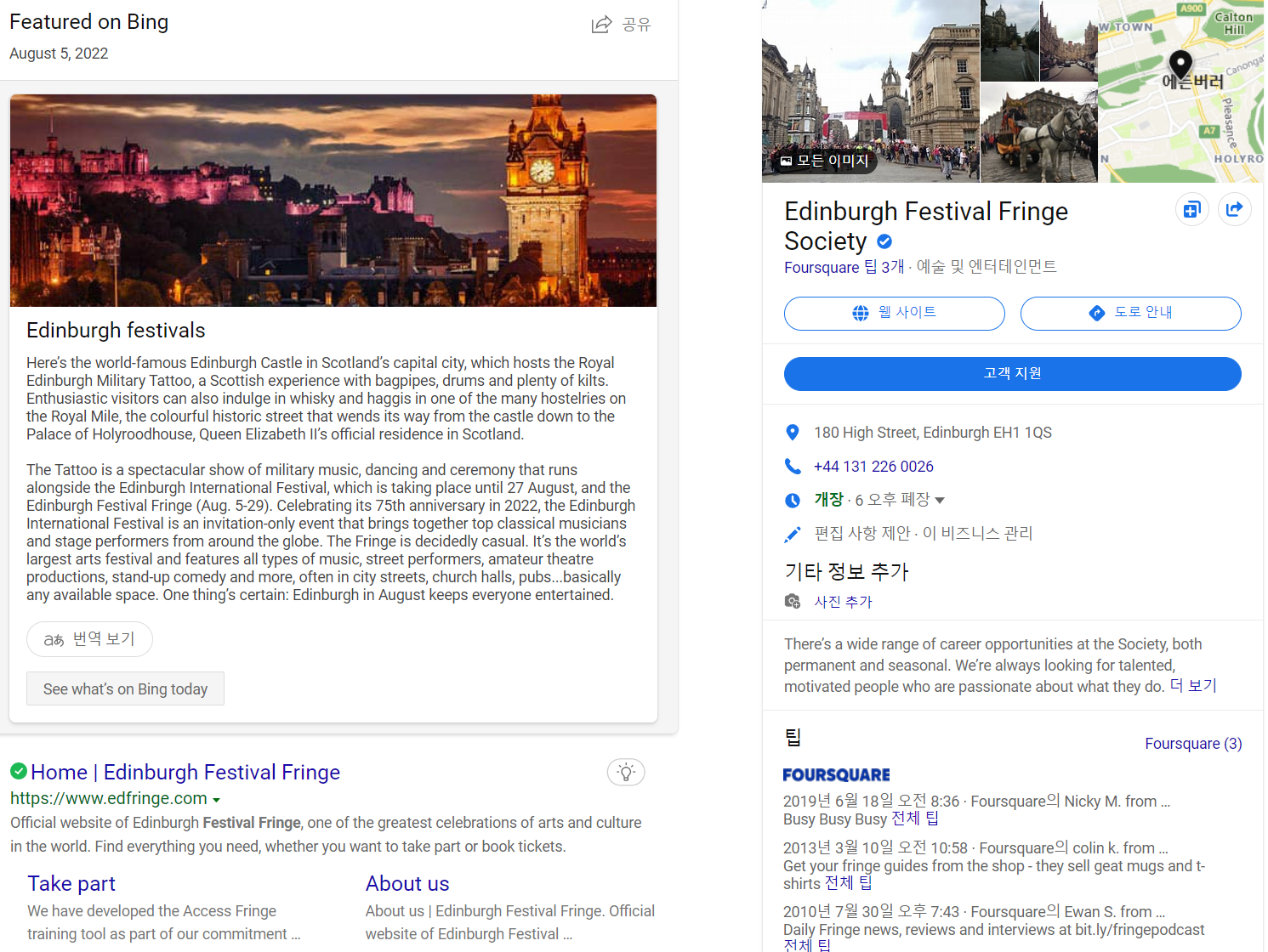Image resolution: width=1268 pixels, height=952 pixels.
Task: Click the address 180 High Street, Edinburgh
Action: 932,433
